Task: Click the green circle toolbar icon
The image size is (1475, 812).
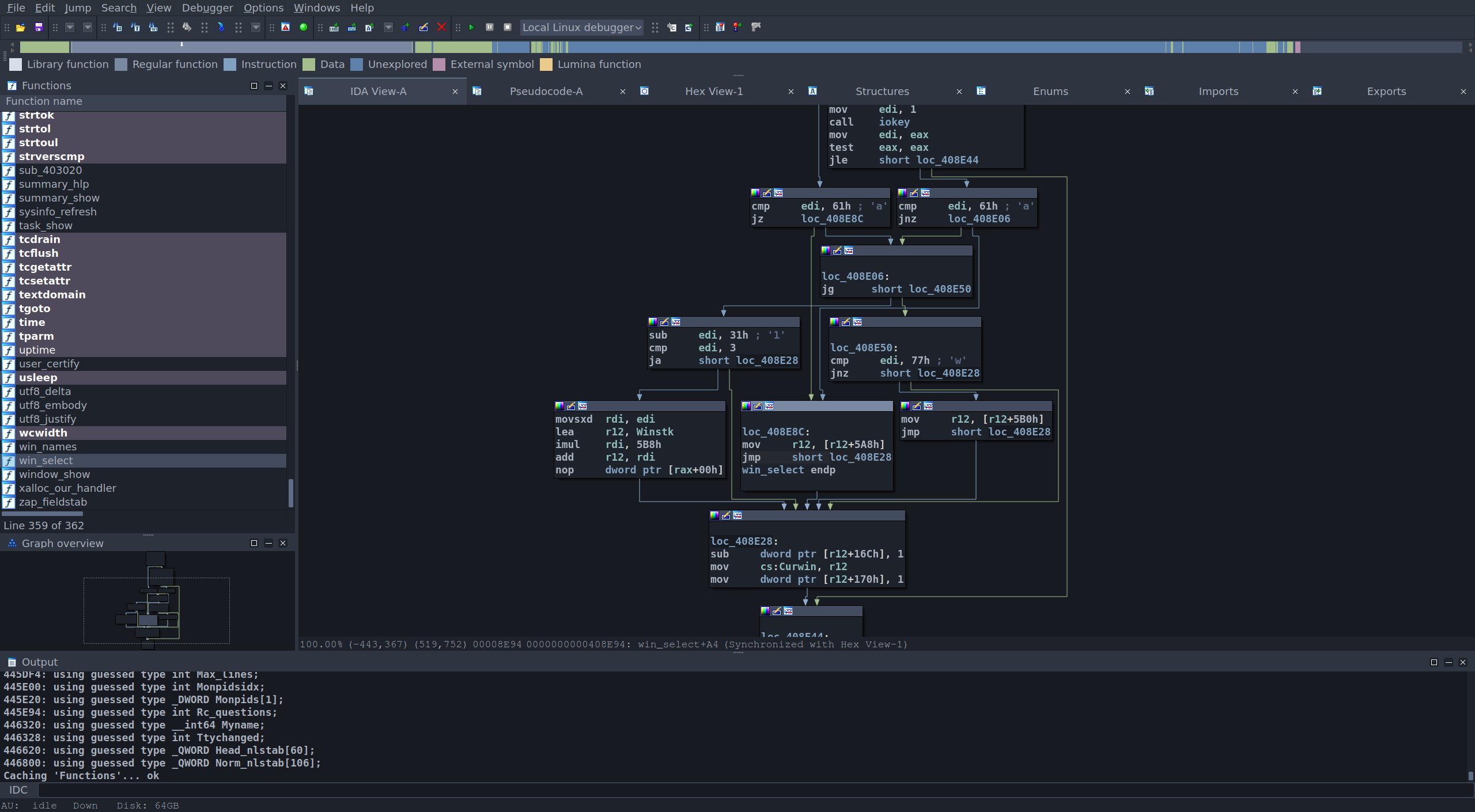Action: pyautogui.click(x=303, y=27)
